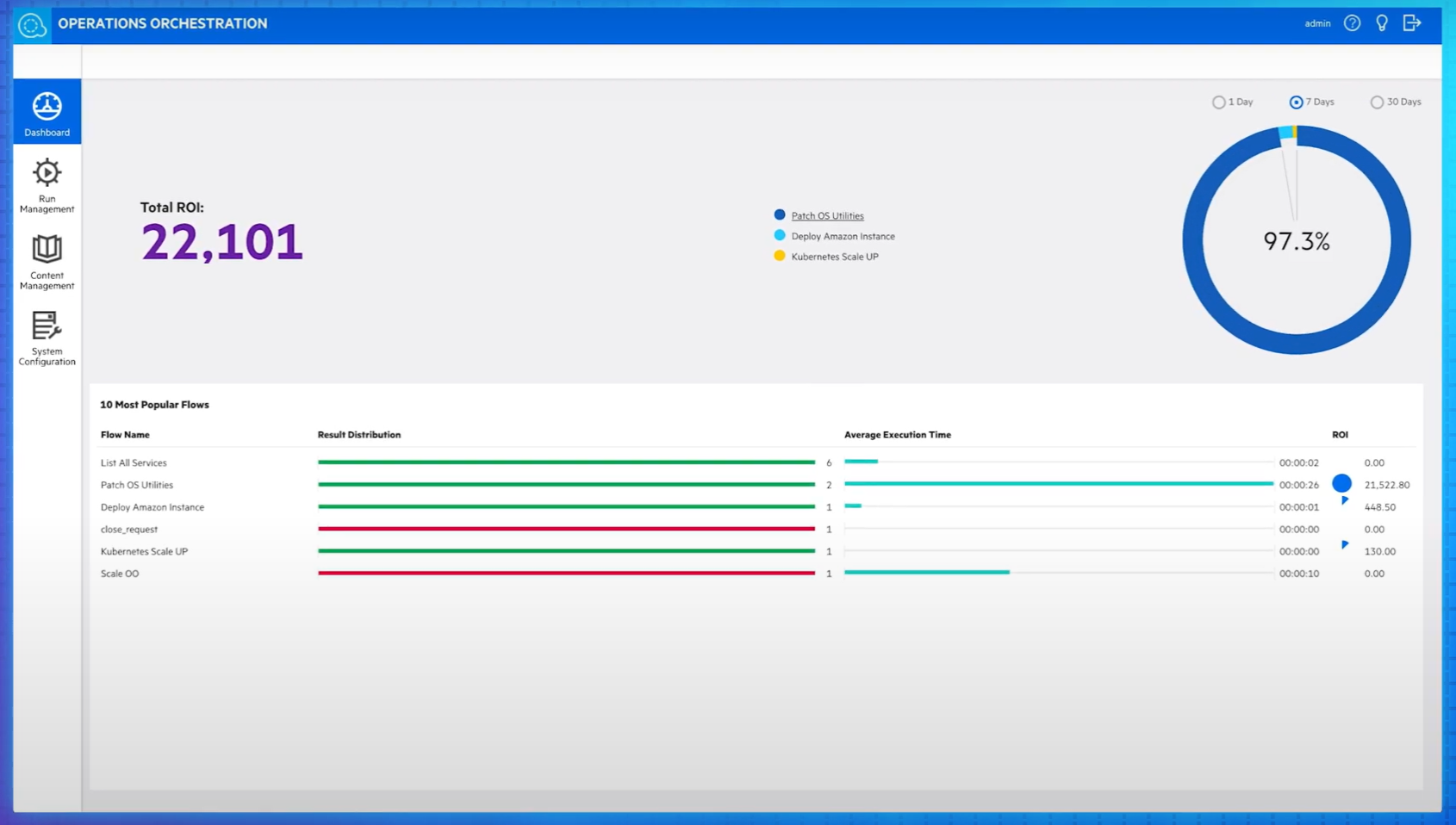
Task: Select the 30 Days radio button
Action: tap(1377, 102)
